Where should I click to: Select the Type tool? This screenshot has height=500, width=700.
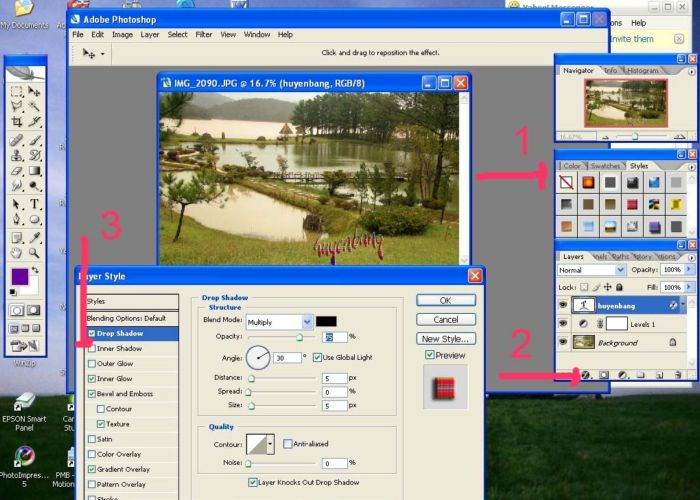[34, 204]
